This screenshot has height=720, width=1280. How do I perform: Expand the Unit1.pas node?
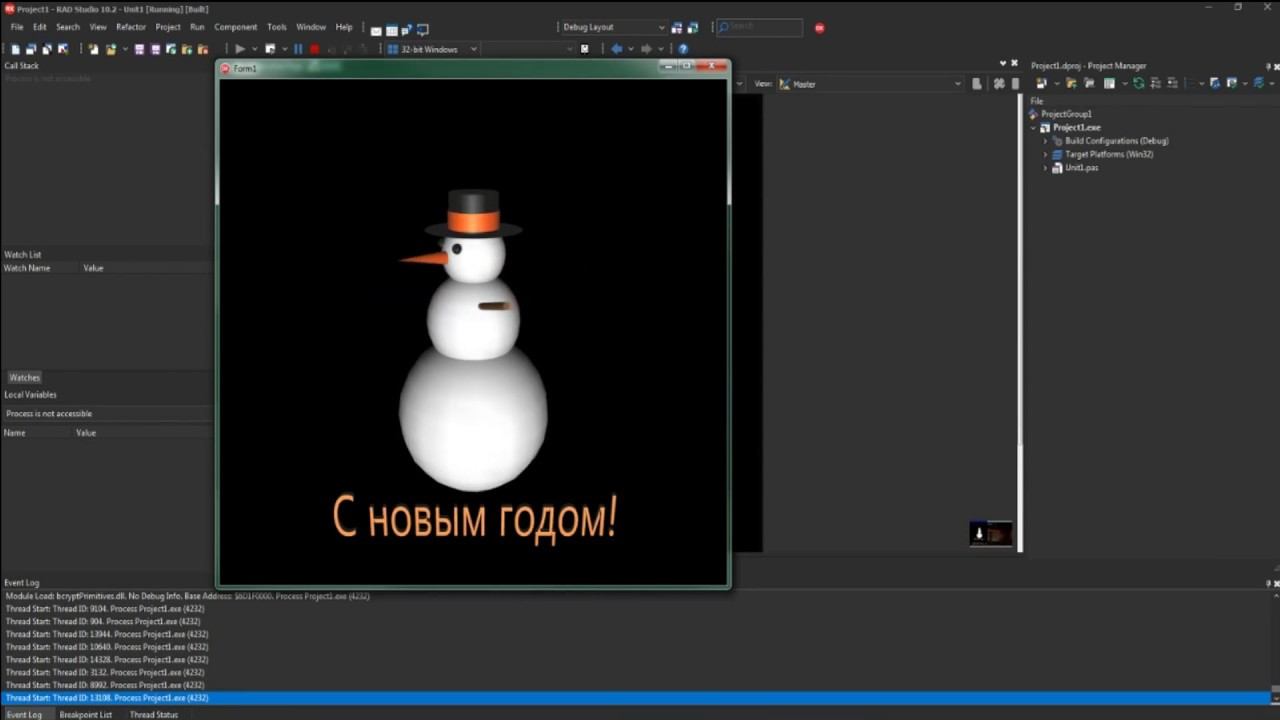(1046, 168)
